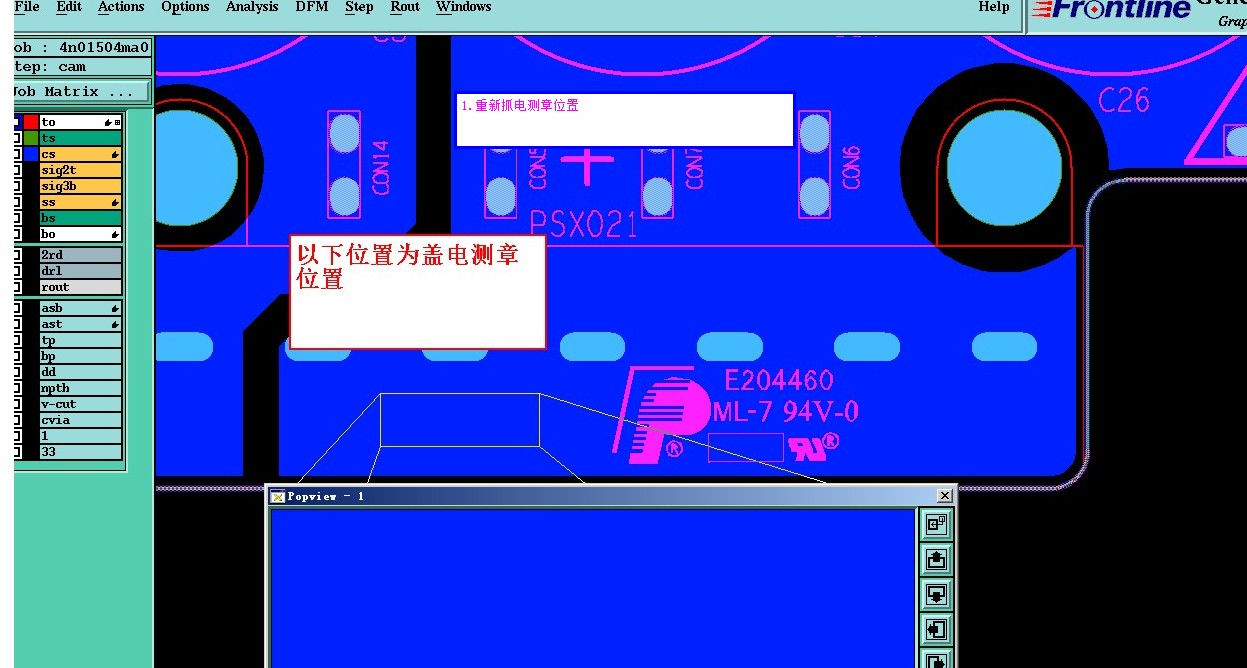Image resolution: width=1247 pixels, height=668 pixels.
Task: Select the v-cut layer name
Action: [80, 404]
